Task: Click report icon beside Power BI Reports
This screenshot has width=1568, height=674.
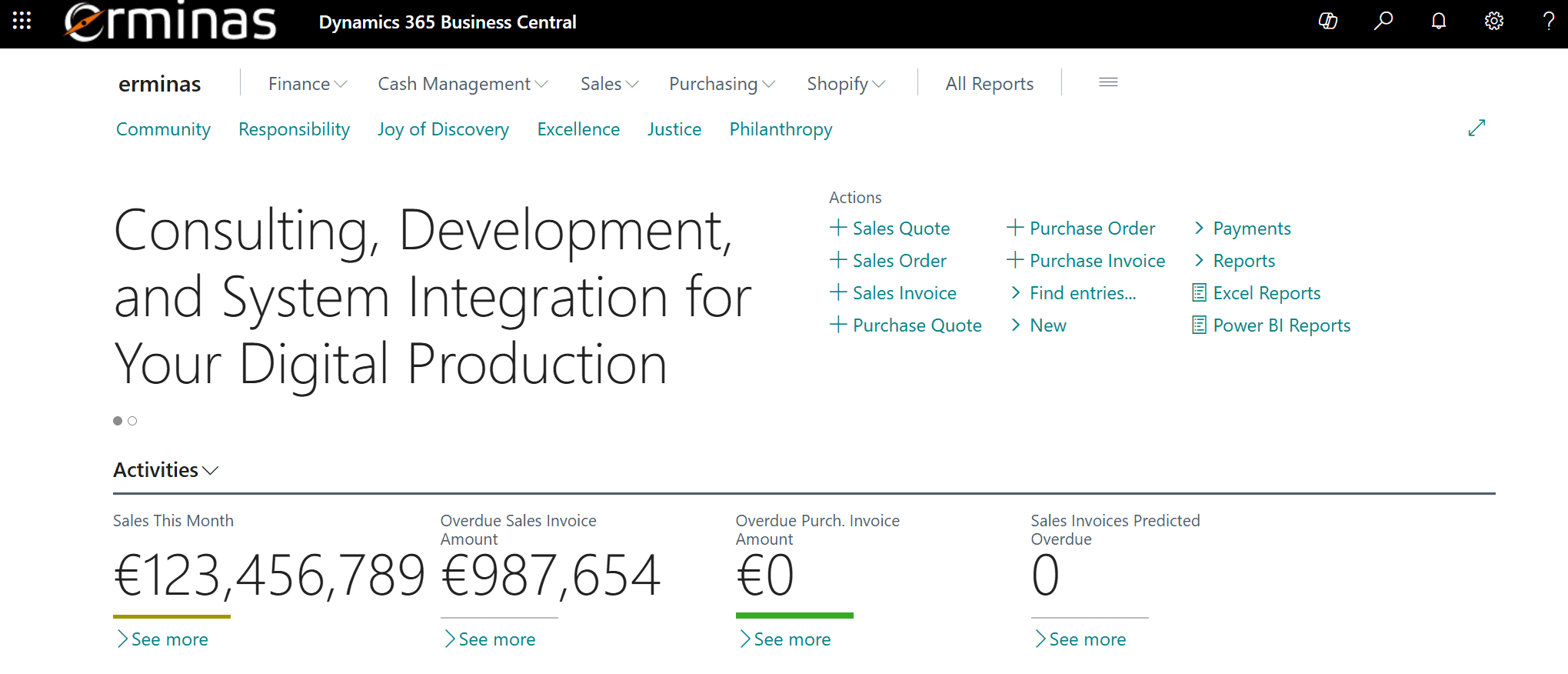Action: [x=1199, y=325]
